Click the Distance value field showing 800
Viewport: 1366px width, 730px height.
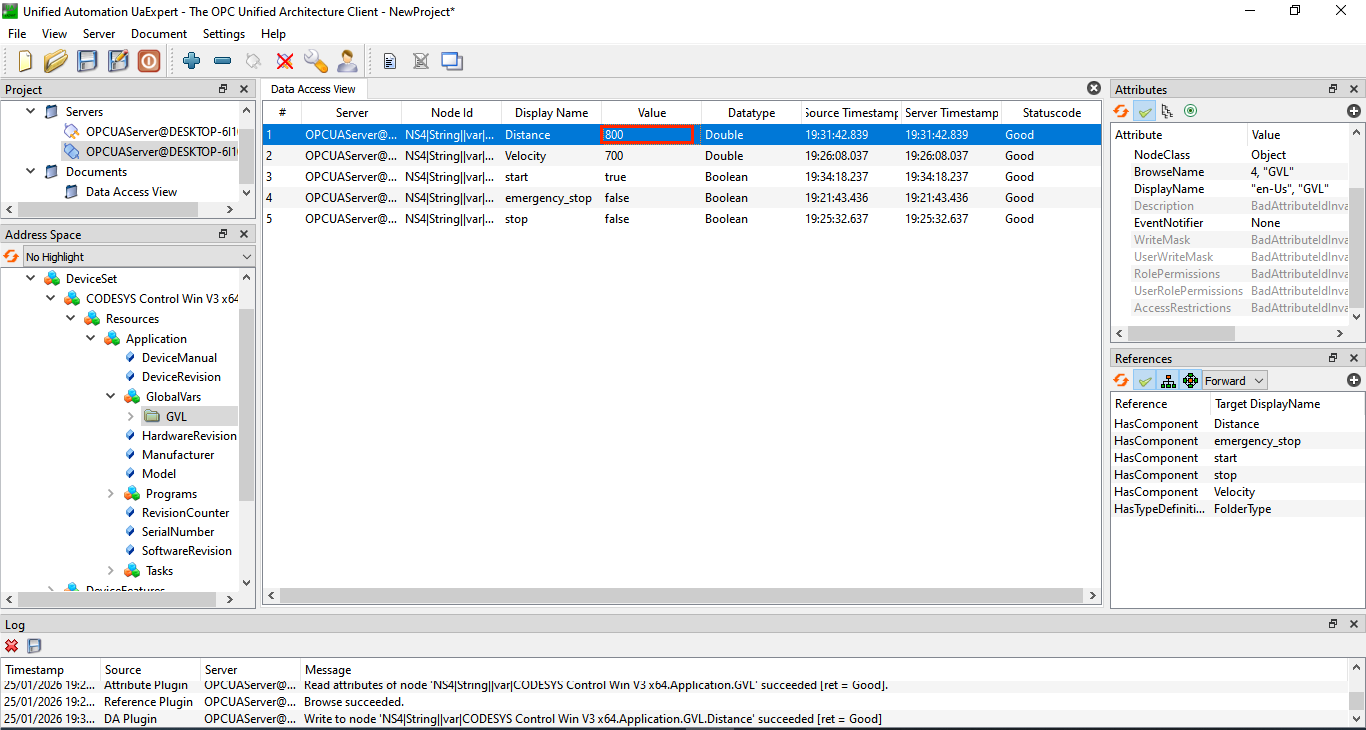coord(647,135)
